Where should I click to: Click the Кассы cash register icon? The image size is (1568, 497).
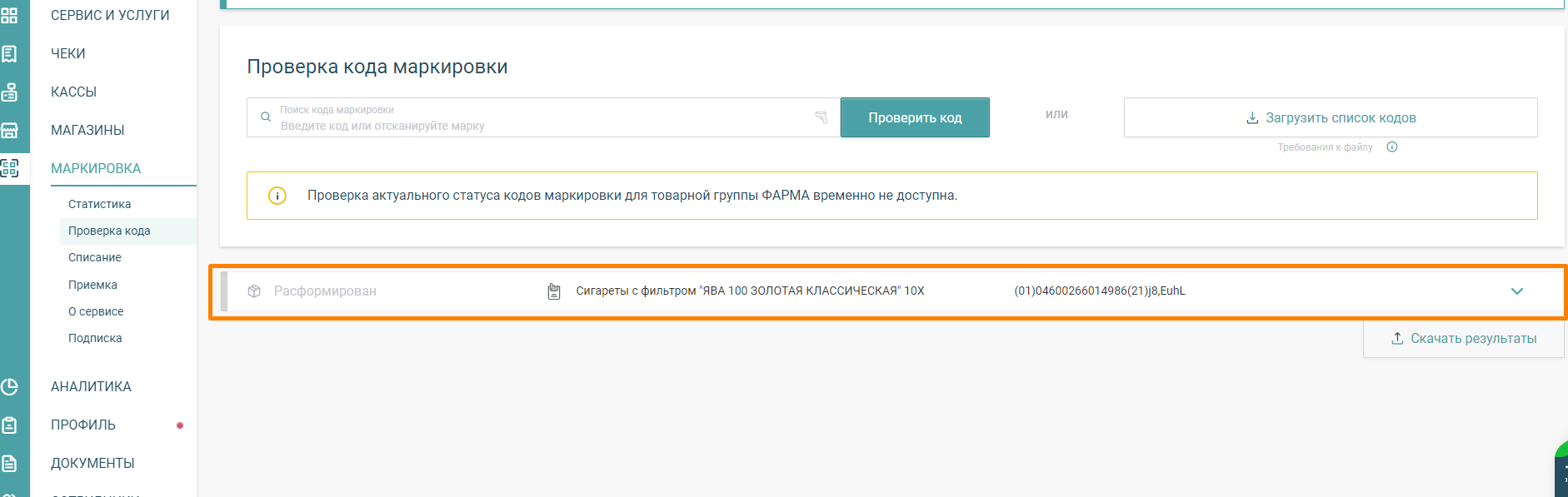click(x=9, y=92)
